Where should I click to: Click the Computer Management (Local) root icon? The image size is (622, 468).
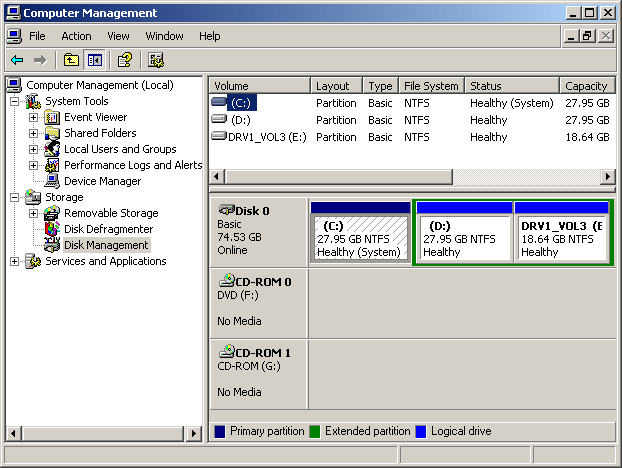pyautogui.click(x=14, y=85)
